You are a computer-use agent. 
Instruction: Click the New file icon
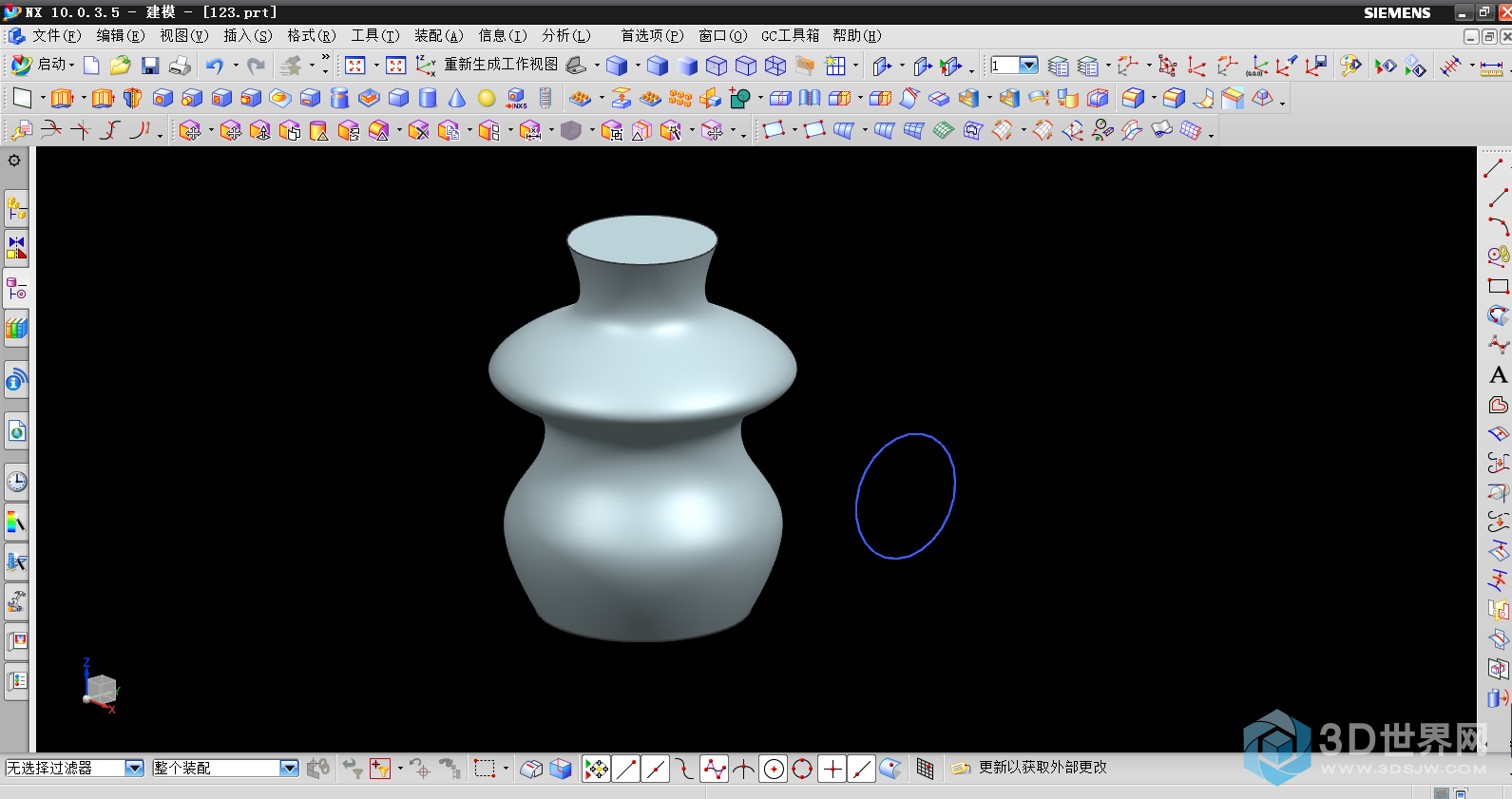(91, 65)
